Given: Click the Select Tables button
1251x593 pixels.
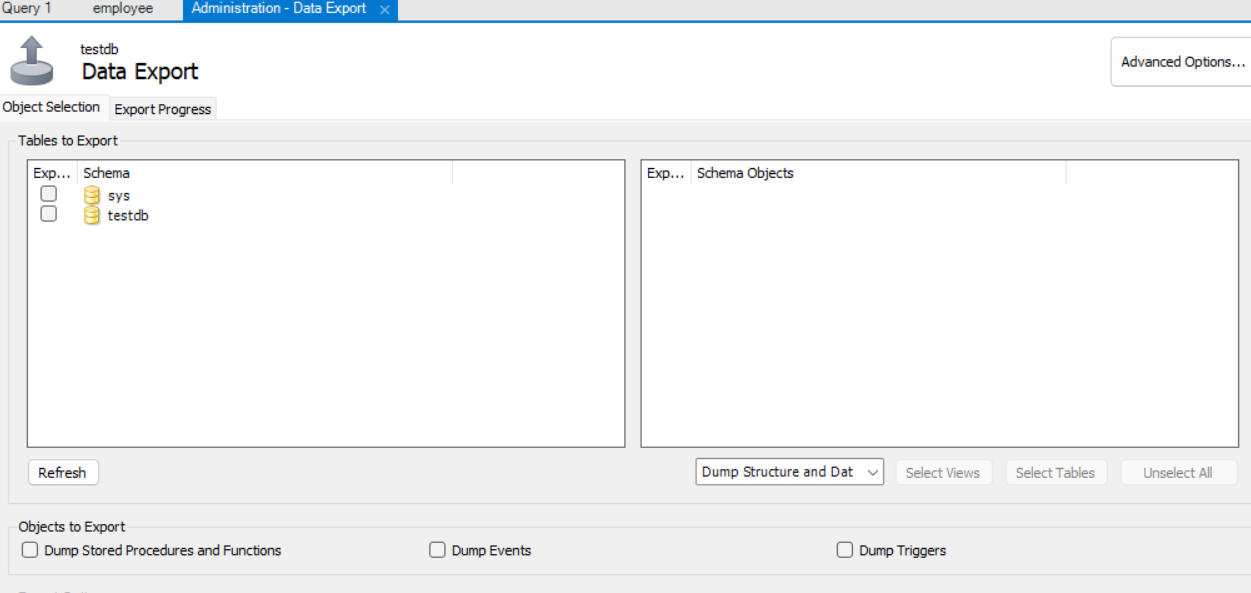Looking at the screenshot, I should click(x=1055, y=473).
